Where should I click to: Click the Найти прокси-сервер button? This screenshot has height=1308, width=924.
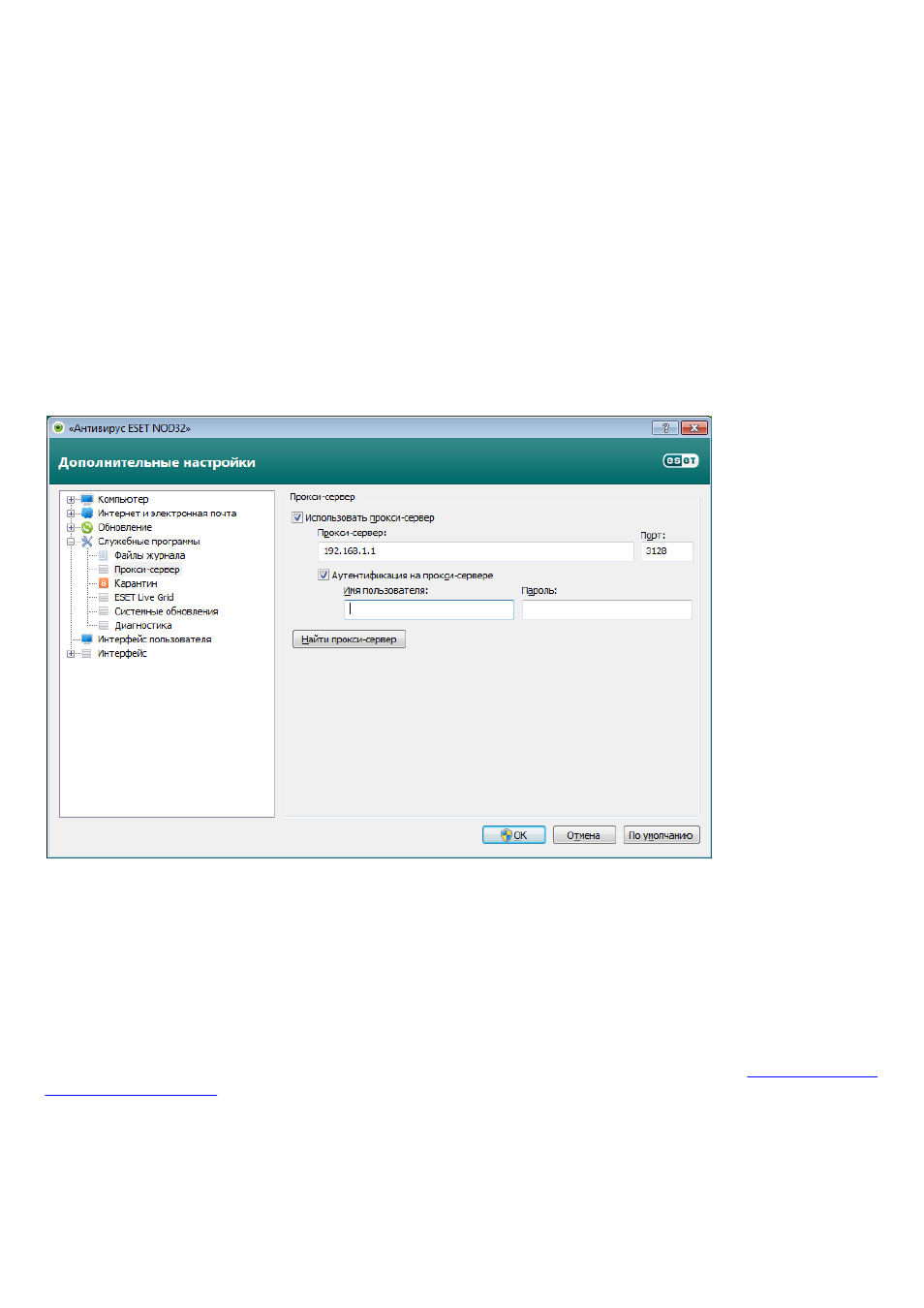[349, 639]
